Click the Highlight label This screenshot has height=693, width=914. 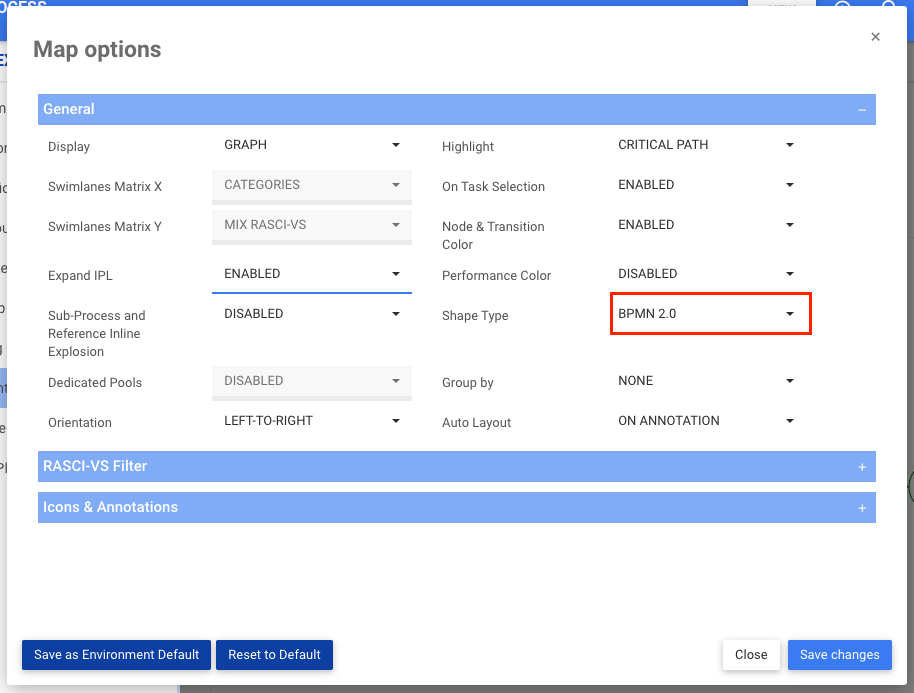coord(467,147)
